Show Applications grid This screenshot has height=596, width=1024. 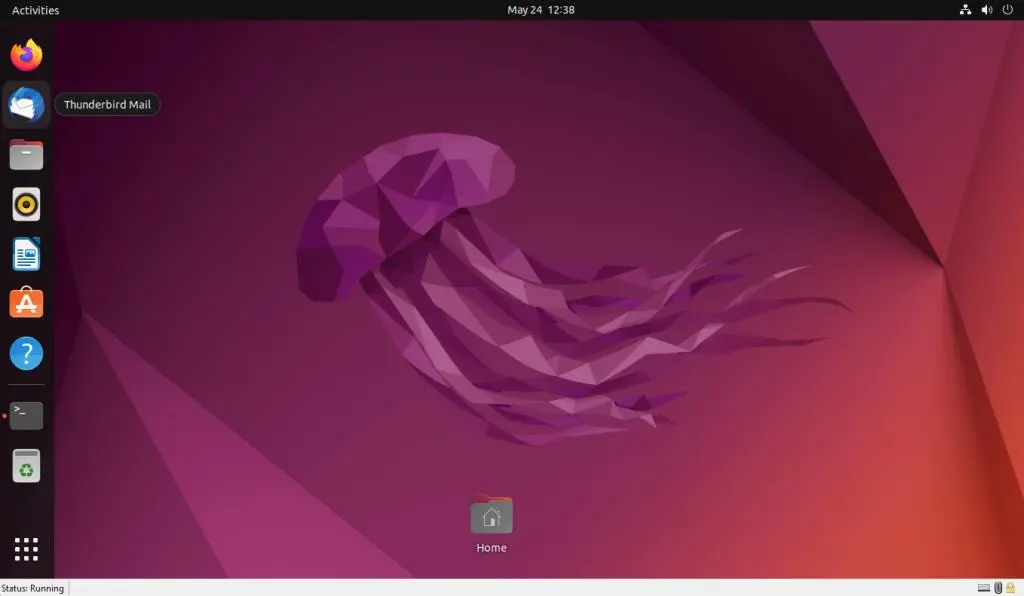pyautogui.click(x=26, y=550)
